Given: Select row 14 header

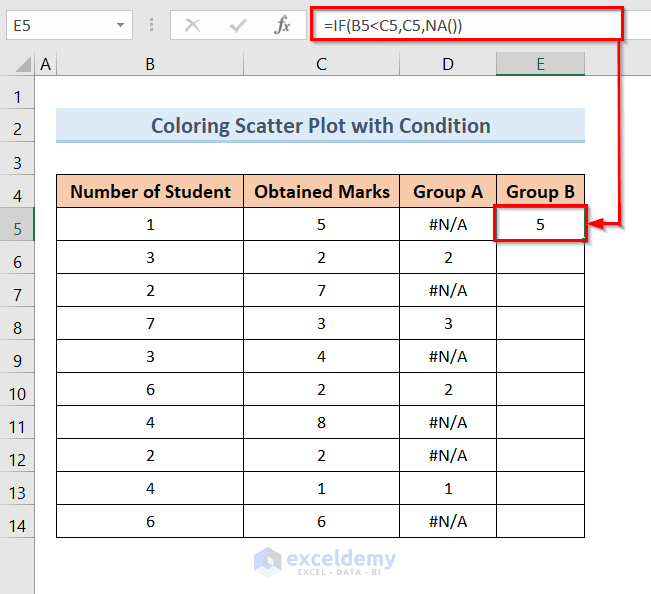Looking at the screenshot, I should click(x=17, y=523).
